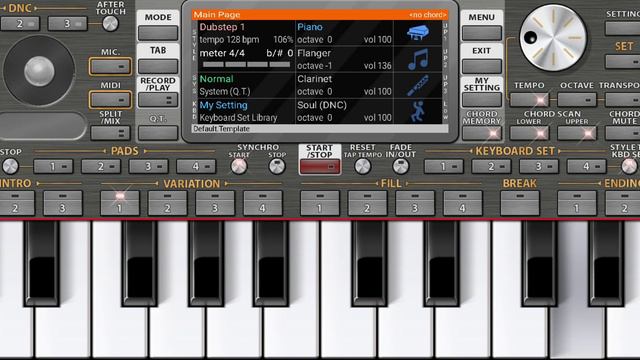Trigger Pad 4
The height and width of the screenshot is (360, 640).
coord(196,167)
